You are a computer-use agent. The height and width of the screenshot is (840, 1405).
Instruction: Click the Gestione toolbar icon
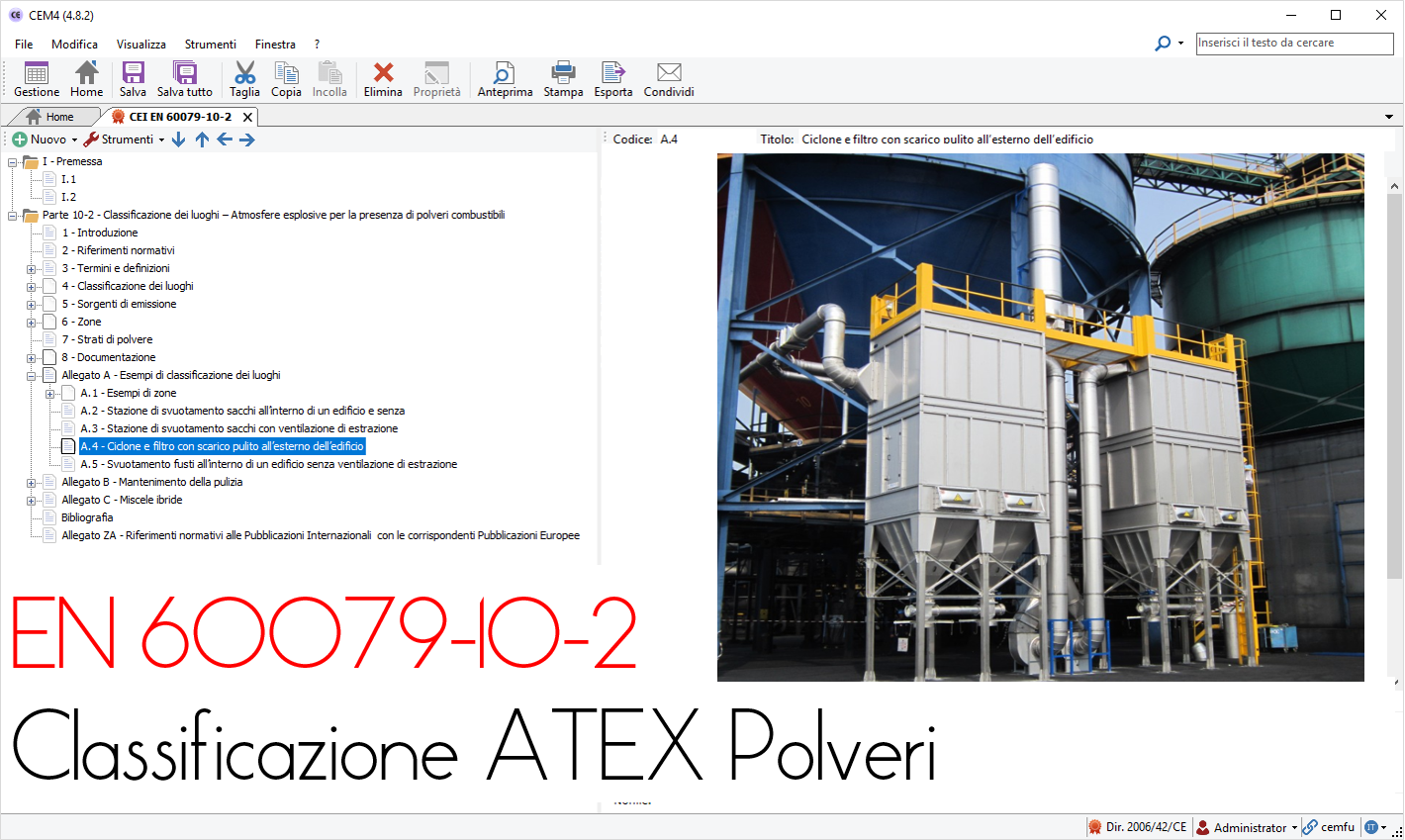(37, 79)
